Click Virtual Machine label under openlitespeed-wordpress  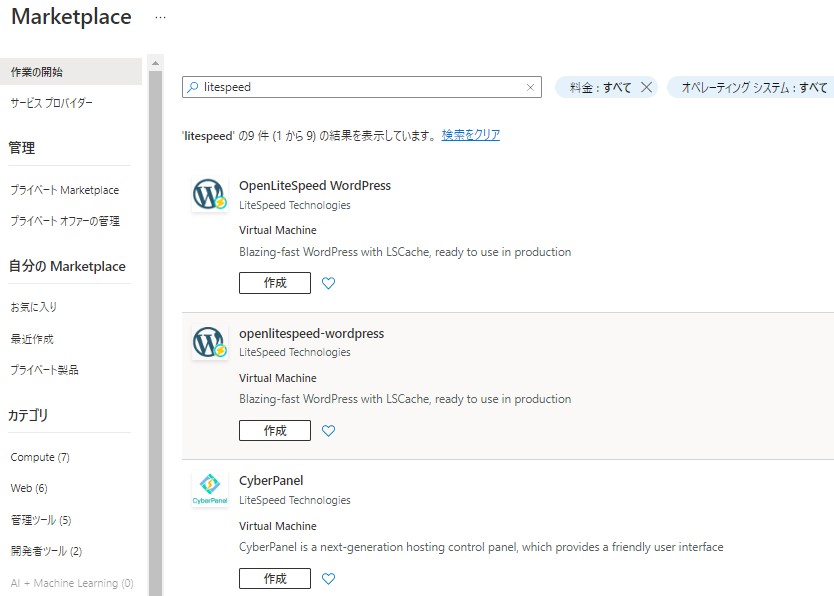coord(278,378)
